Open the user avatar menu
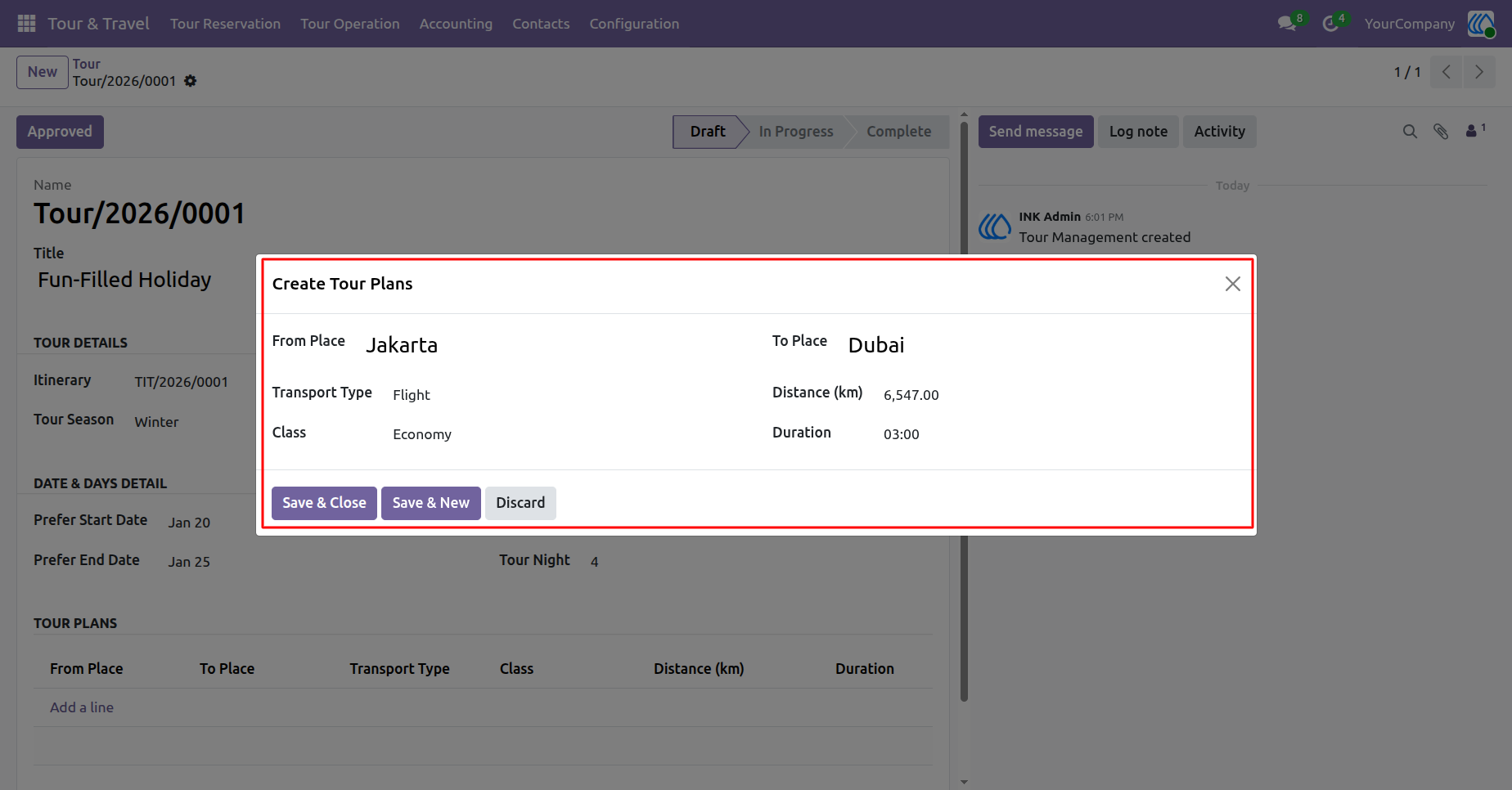Viewport: 1512px width, 790px height. click(1481, 24)
